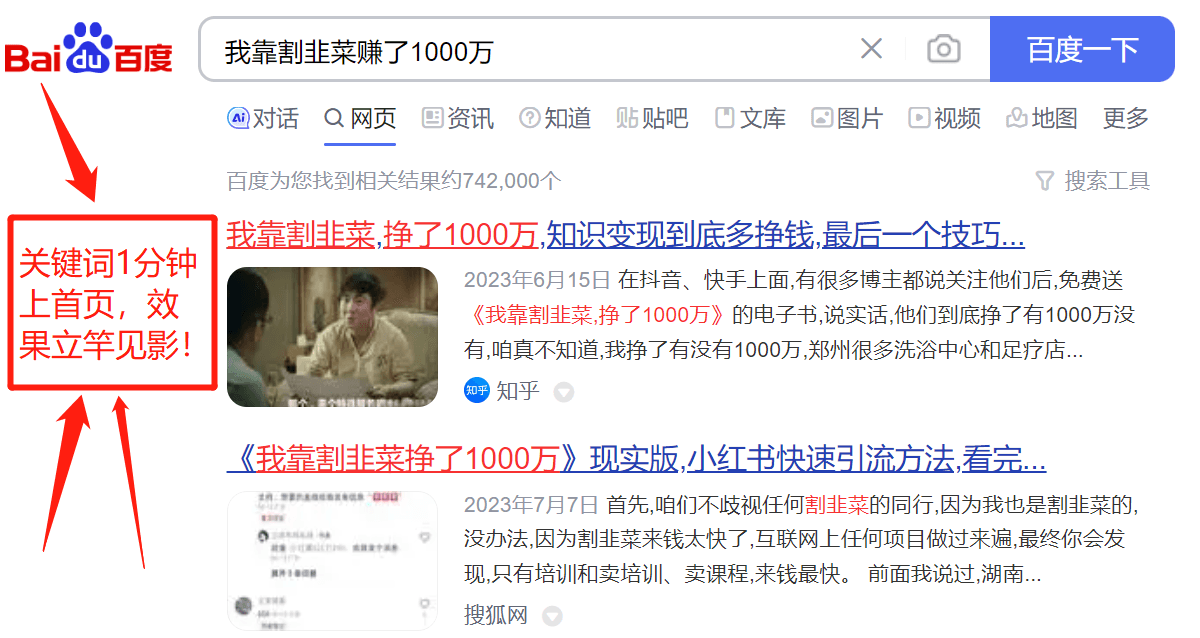
Task: Switch to the 资讯 tab
Action: click(x=456, y=117)
